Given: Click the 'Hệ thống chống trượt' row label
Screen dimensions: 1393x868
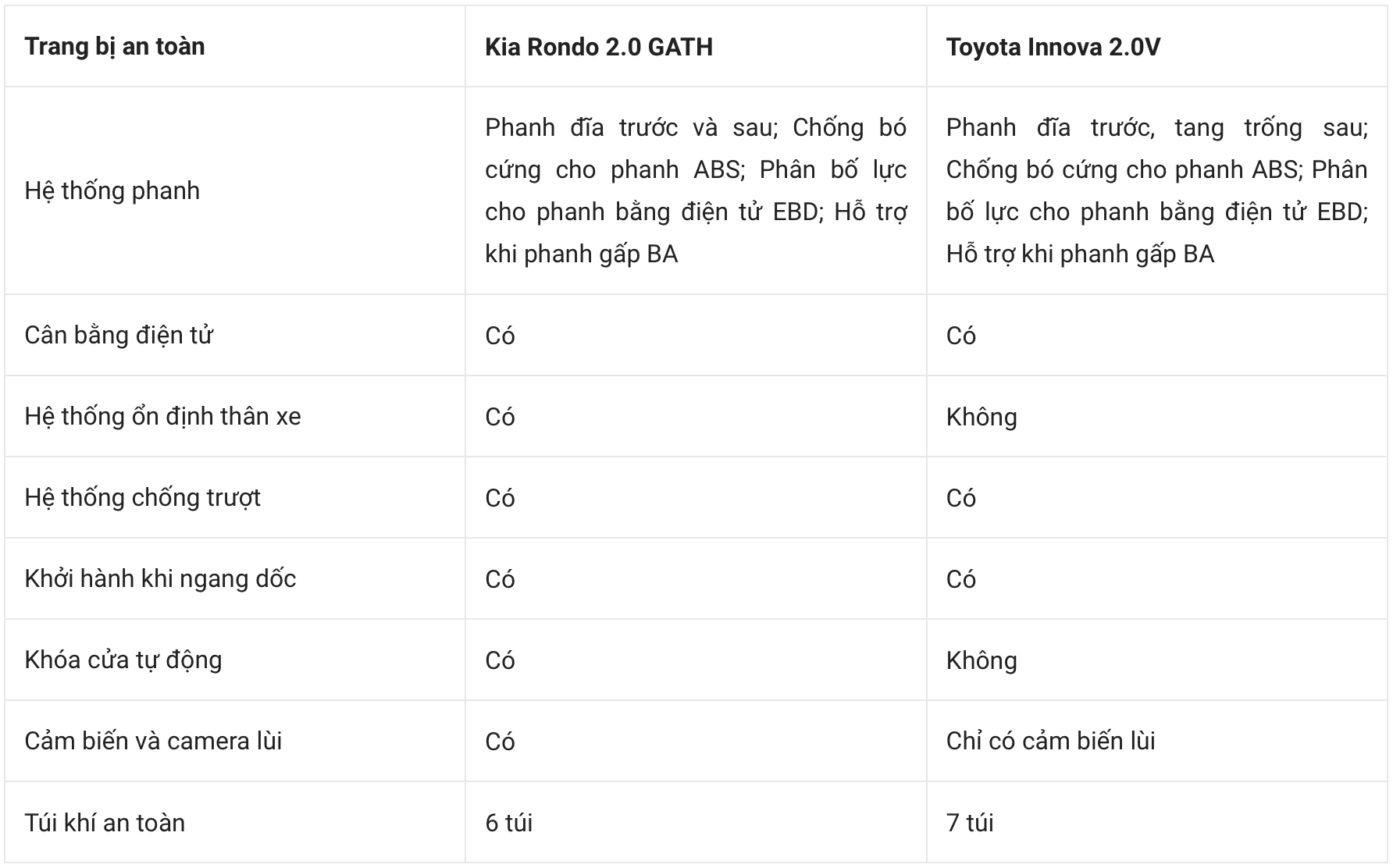Looking at the screenshot, I should coord(142,498).
